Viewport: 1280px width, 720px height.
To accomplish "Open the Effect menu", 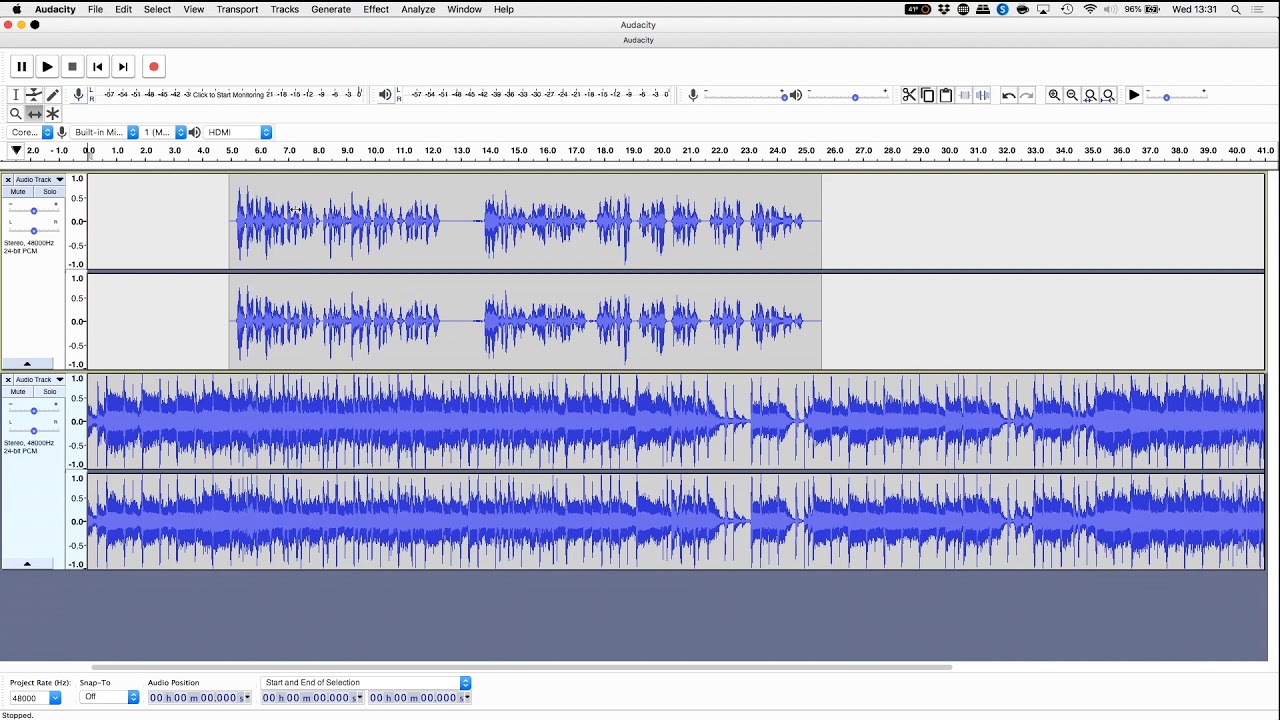I will (376, 9).
